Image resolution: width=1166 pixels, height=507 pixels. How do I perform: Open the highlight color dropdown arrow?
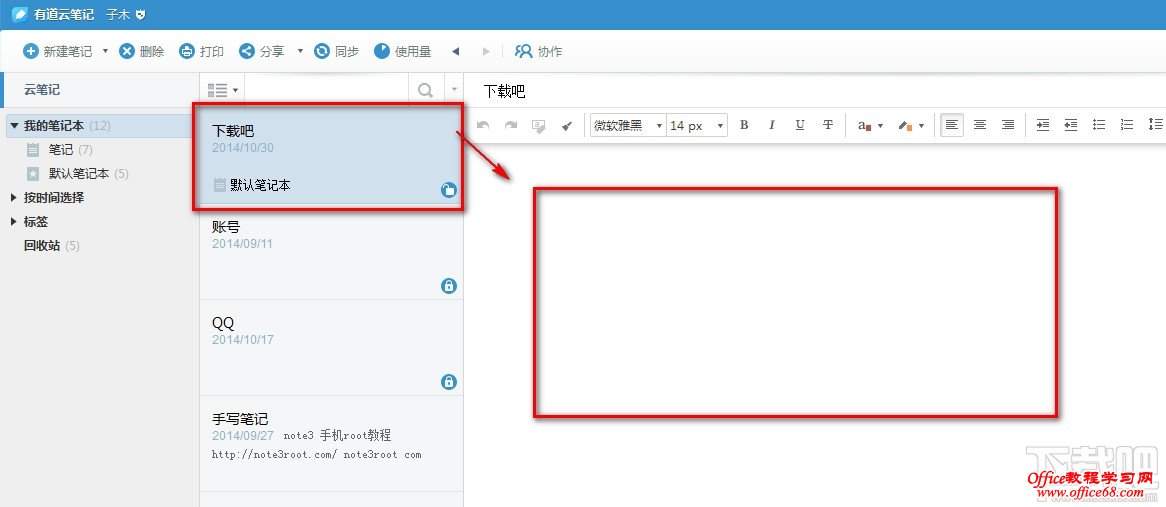[921, 126]
